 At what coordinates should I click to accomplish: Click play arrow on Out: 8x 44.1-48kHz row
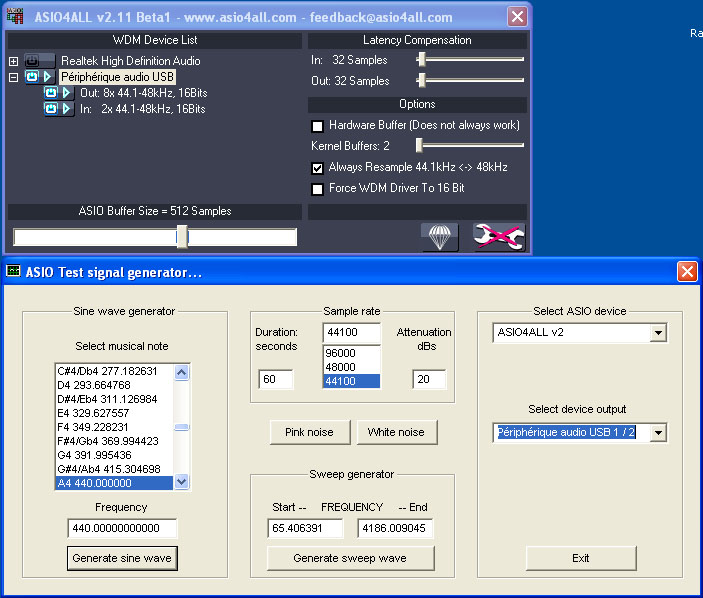[x=66, y=93]
